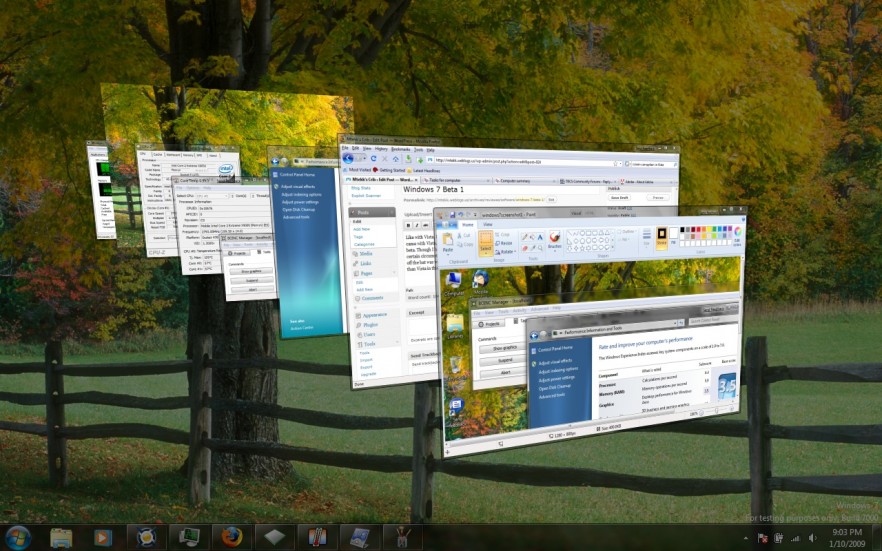Open the Brushes tool in Paint

(x=555, y=240)
